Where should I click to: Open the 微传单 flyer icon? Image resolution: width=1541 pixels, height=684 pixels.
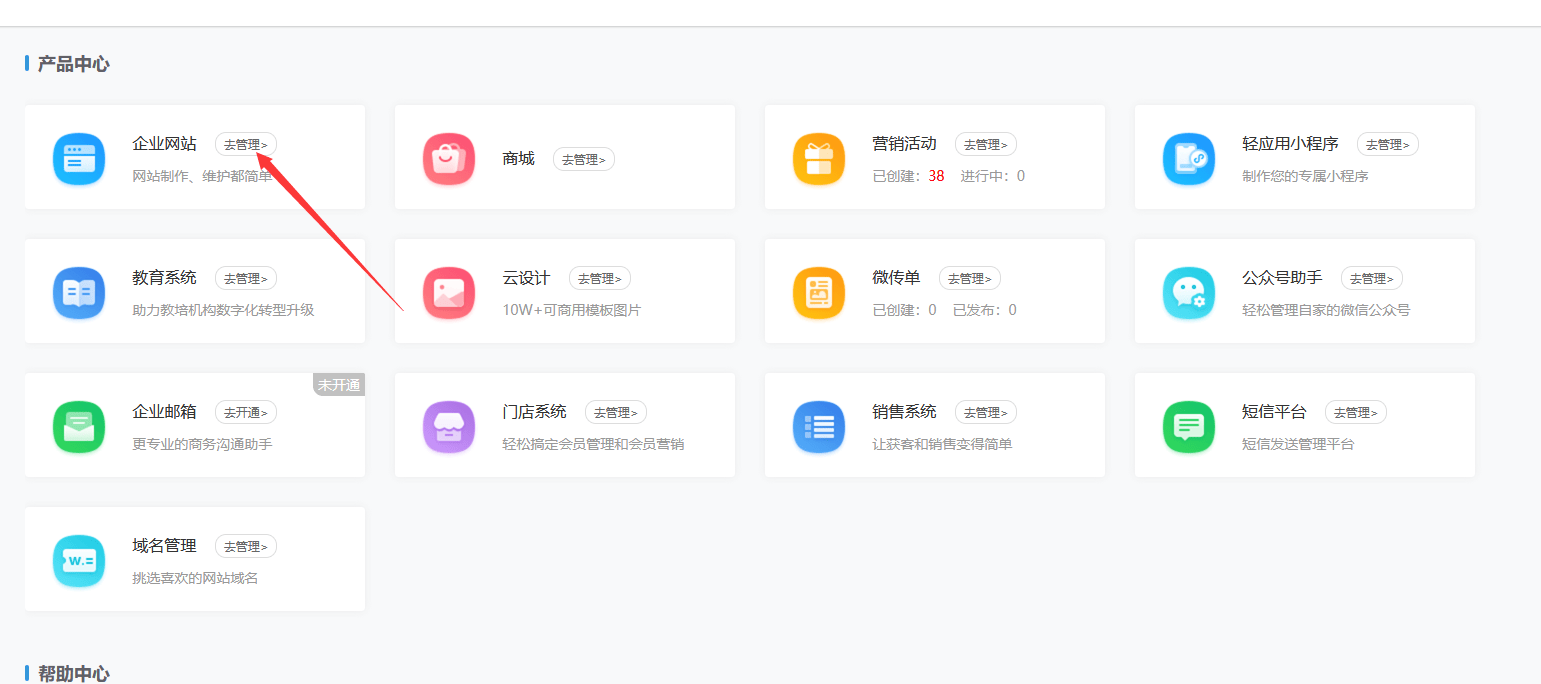click(x=819, y=292)
